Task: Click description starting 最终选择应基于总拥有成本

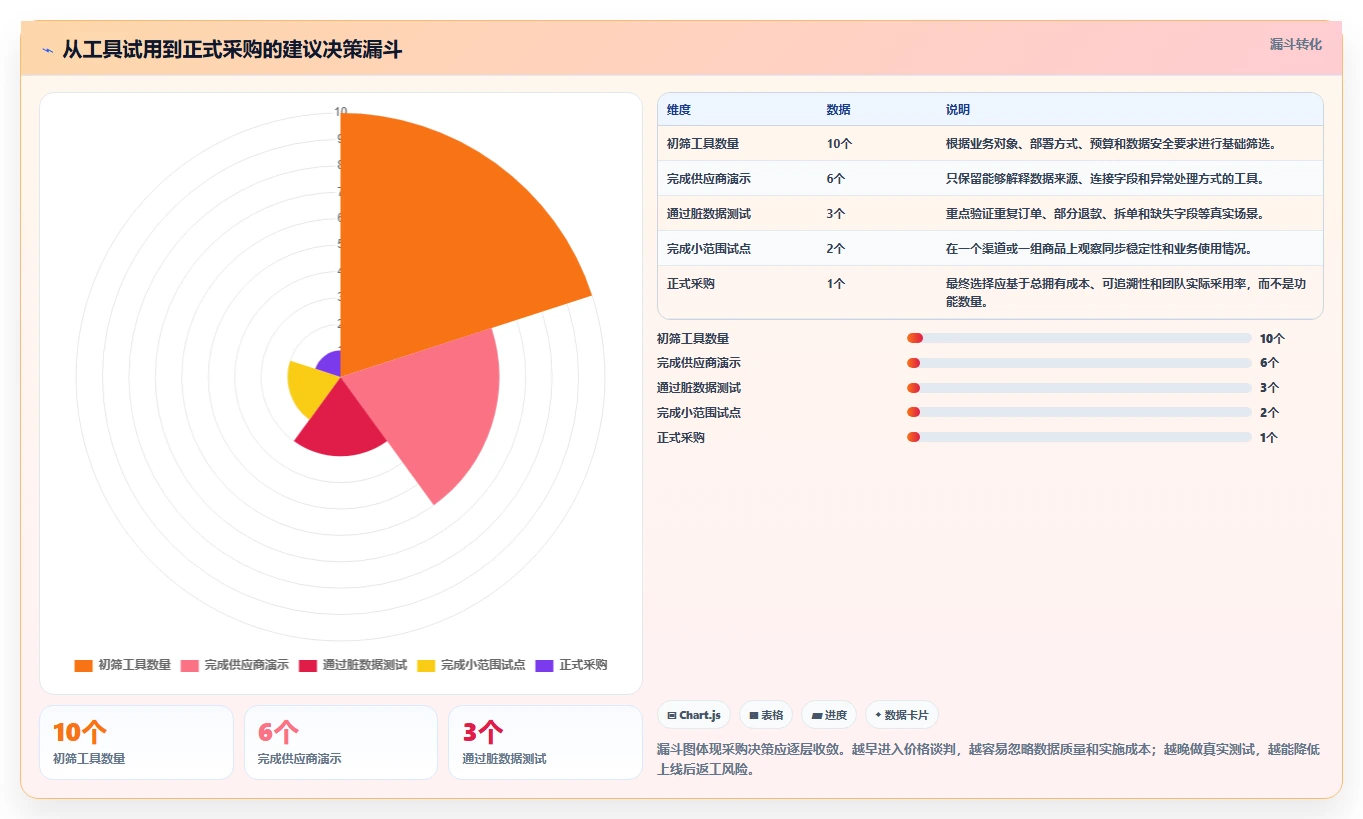Action: pos(1127,292)
